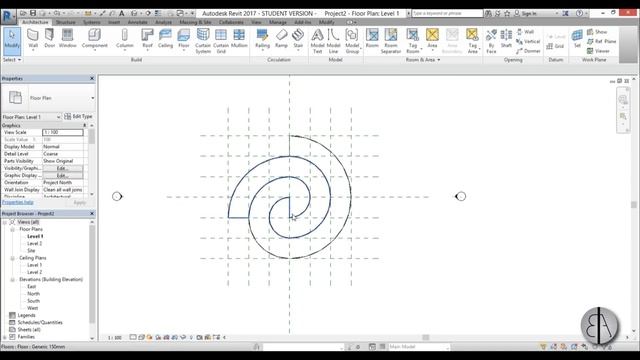Image resolution: width=640 pixels, height=360 pixels.
Task: Click the Grid datum tool
Action: click(555, 46)
